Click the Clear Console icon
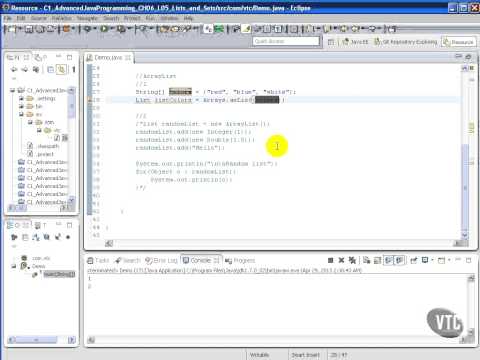Viewport: 480px width, 360px height. pyautogui.click(x=367, y=260)
